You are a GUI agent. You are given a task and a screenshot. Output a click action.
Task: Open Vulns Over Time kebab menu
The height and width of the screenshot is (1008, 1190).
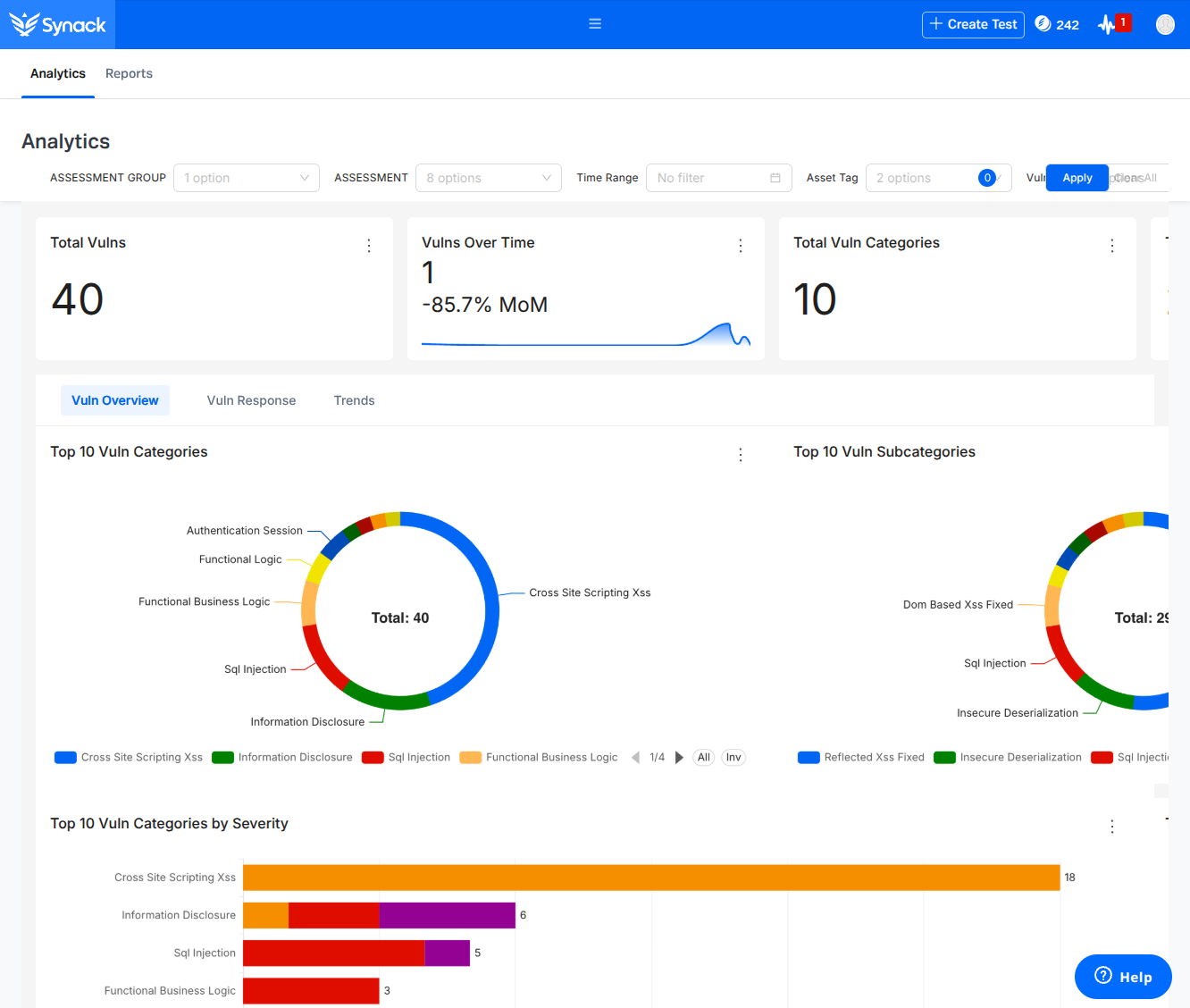coord(741,246)
